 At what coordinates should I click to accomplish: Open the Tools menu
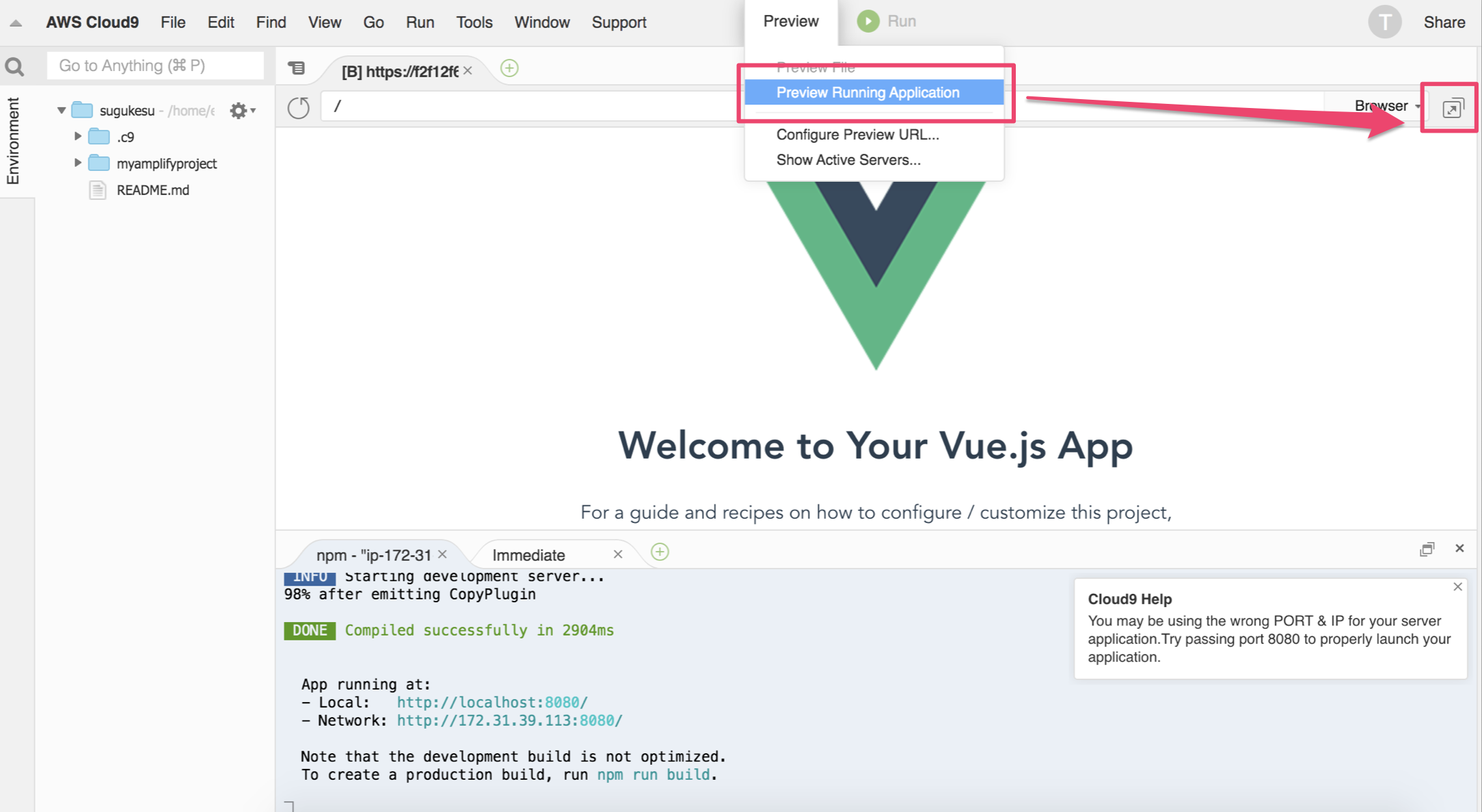tap(474, 23)
